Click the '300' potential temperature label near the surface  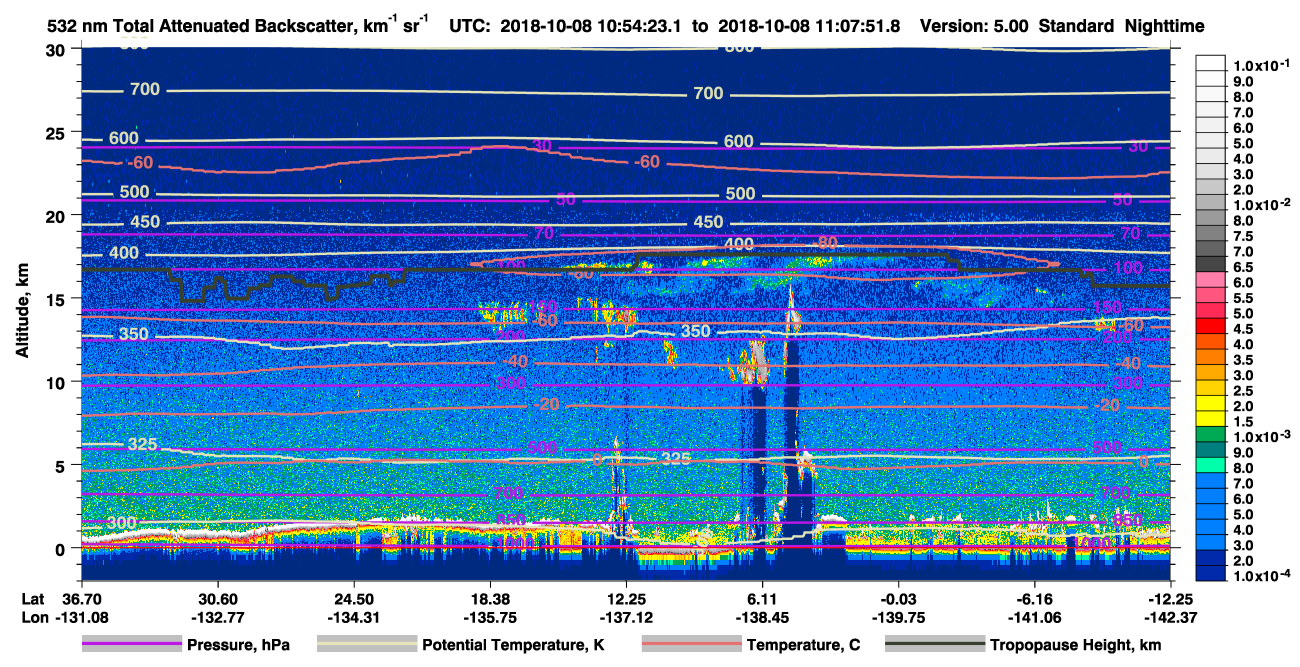[122, 523]
